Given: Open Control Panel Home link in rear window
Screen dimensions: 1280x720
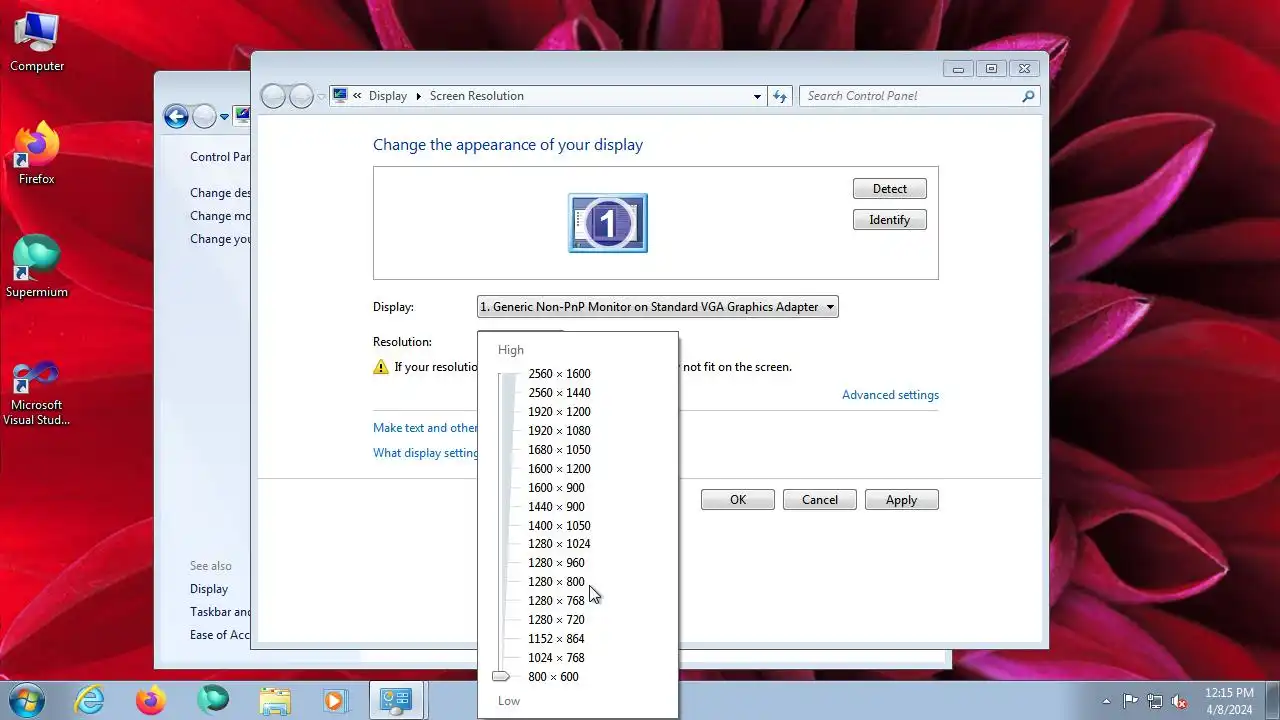Looking at the screenshot, I should pyautogui.click(x=220, y=157).
